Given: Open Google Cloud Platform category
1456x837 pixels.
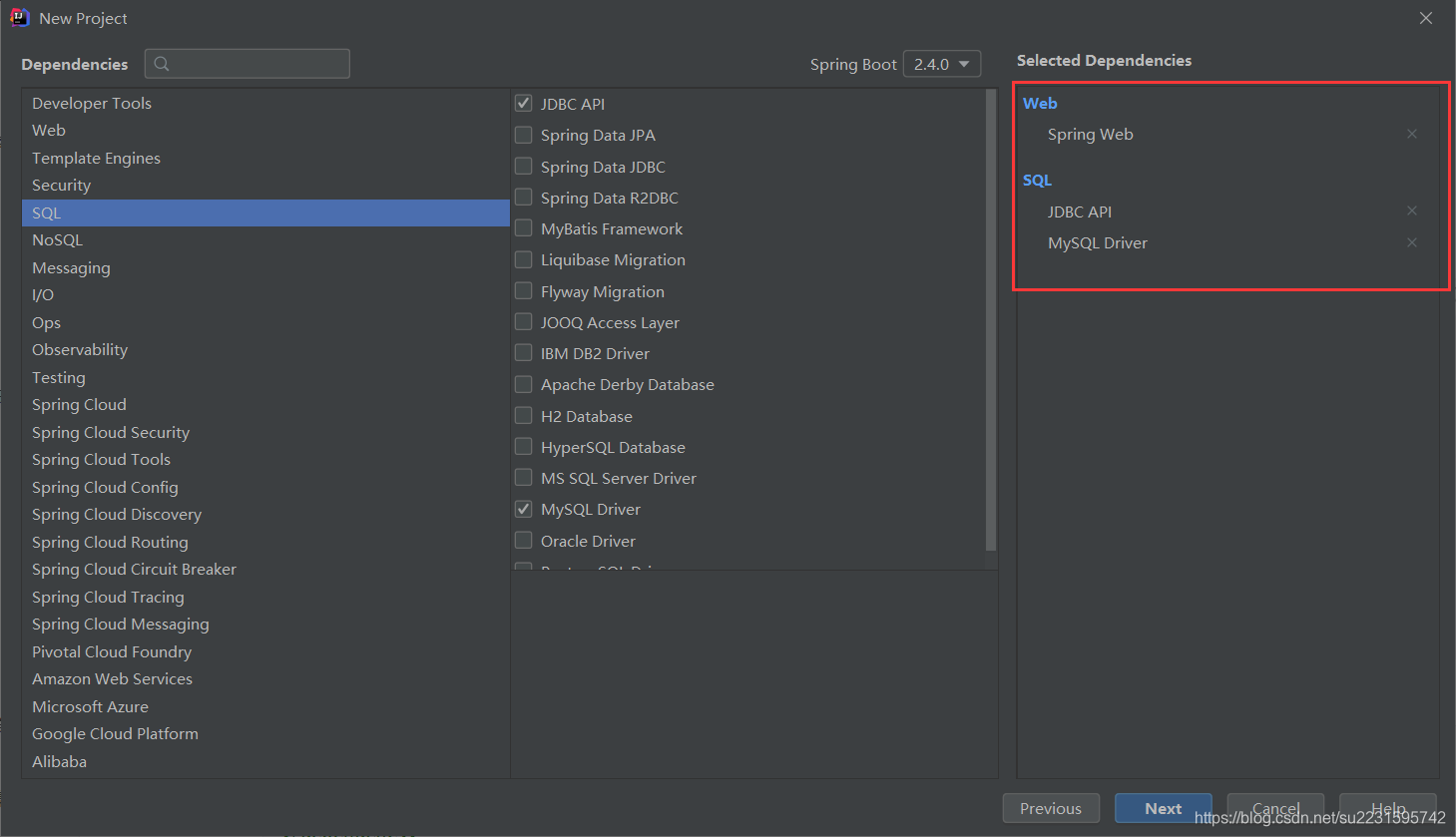Looking at the screenshot, I should [x=265, y=733].
